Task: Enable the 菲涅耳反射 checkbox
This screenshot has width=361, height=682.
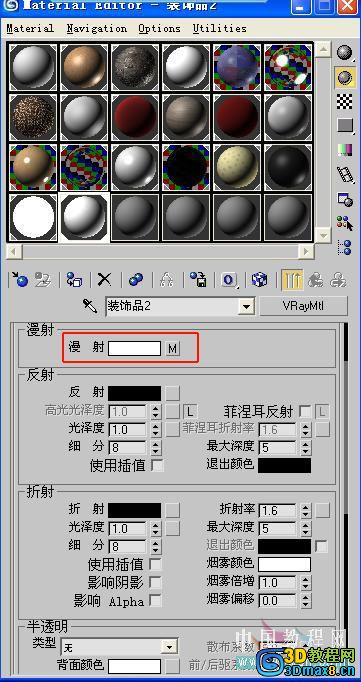Action: click(x=305, y=411)
